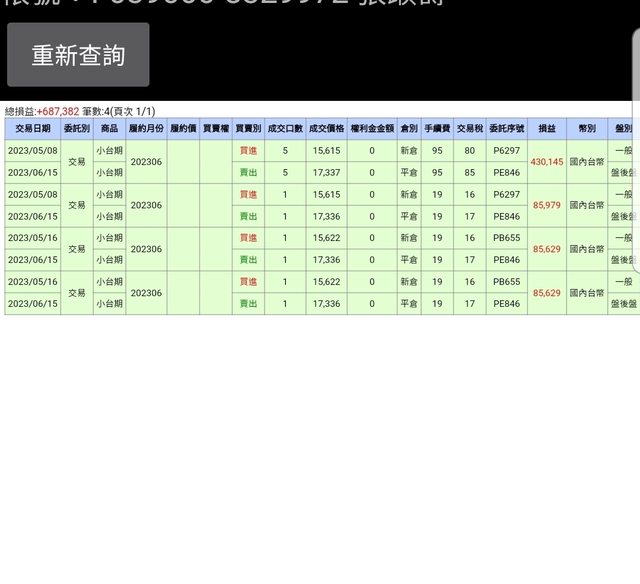This screenshot has height=584, width=640.
Task: Click the 委託別 column header
Action: pos(77,129)
